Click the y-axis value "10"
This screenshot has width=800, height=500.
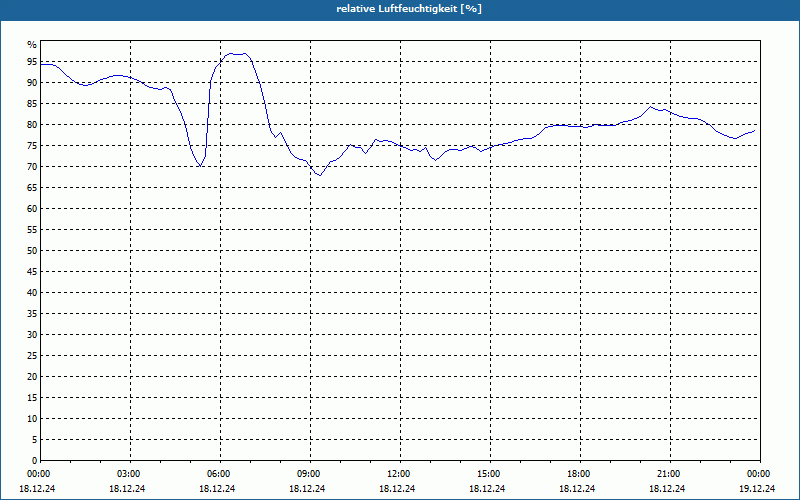(x=32, y=418)
